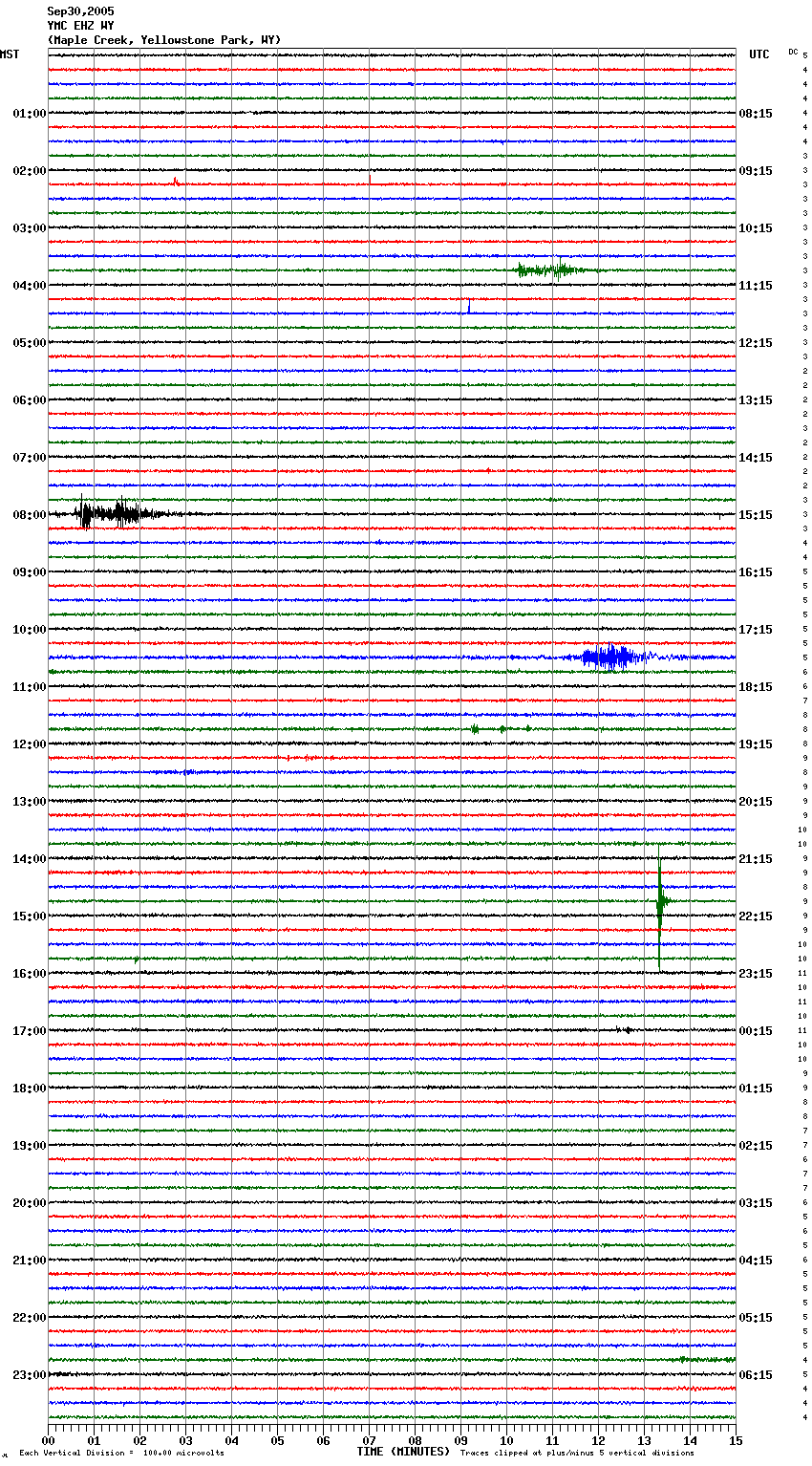This screenshot has height=1466, width=812.
Task: Click the small black blip on the 17:00 trace
Action: [x=625, y=1030]
